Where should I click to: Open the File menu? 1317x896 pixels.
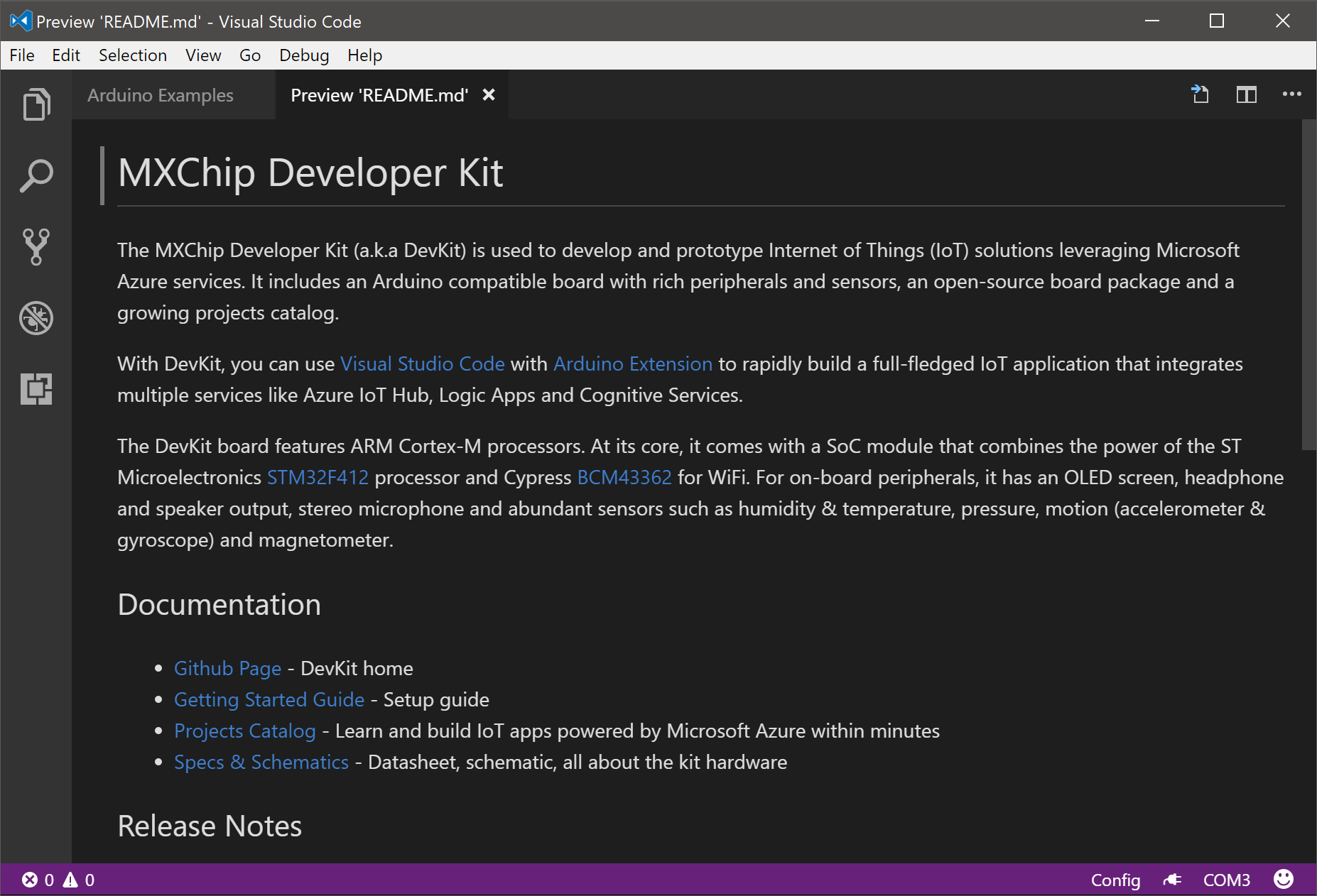(x=22, y=55)
